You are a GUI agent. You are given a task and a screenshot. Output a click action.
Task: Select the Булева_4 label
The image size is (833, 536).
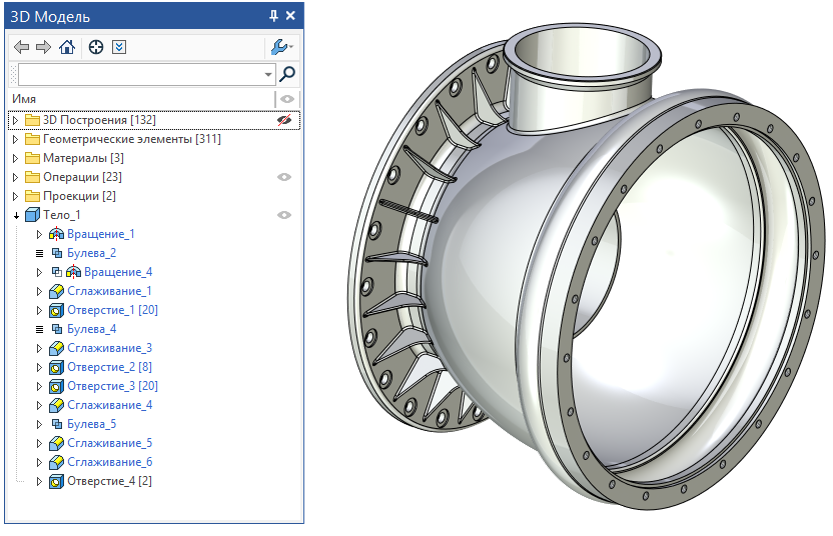coord(91,329)
